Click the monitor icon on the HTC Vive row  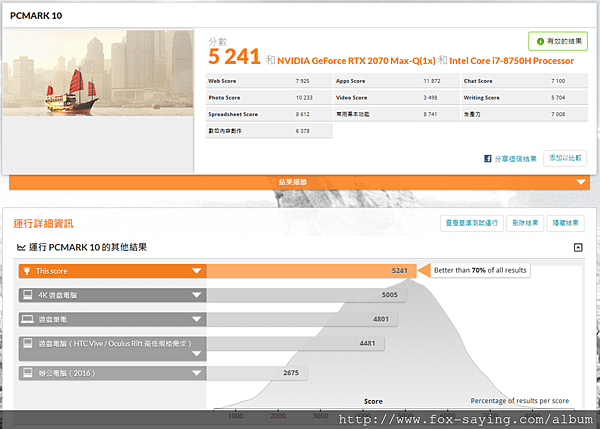[x=28, y=343]
